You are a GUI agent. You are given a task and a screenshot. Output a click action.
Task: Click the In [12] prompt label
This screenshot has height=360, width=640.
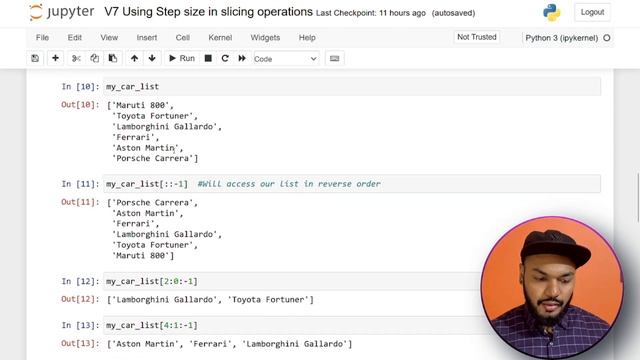80,281
